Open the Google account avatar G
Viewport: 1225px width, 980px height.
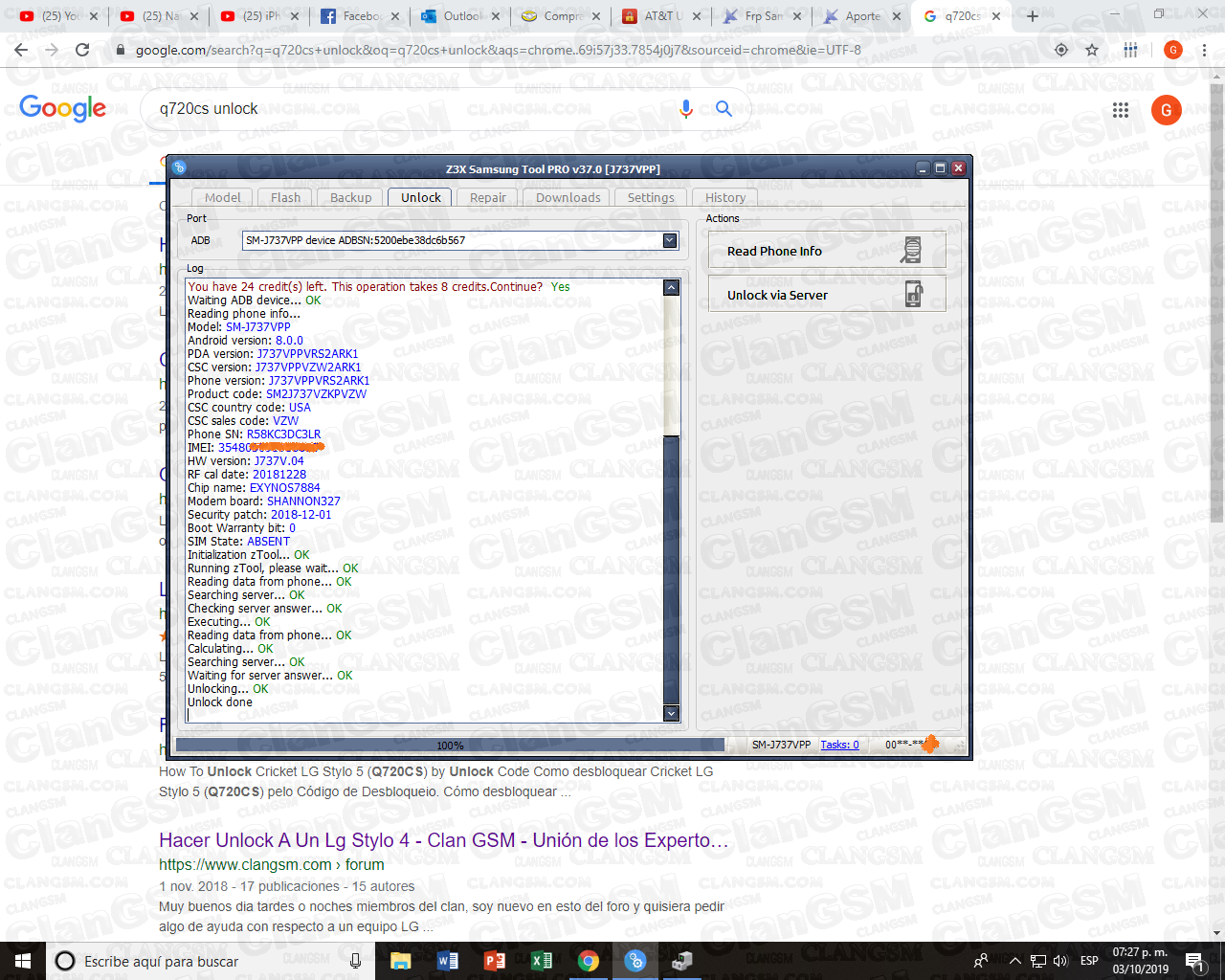(x=1166, y=110)
